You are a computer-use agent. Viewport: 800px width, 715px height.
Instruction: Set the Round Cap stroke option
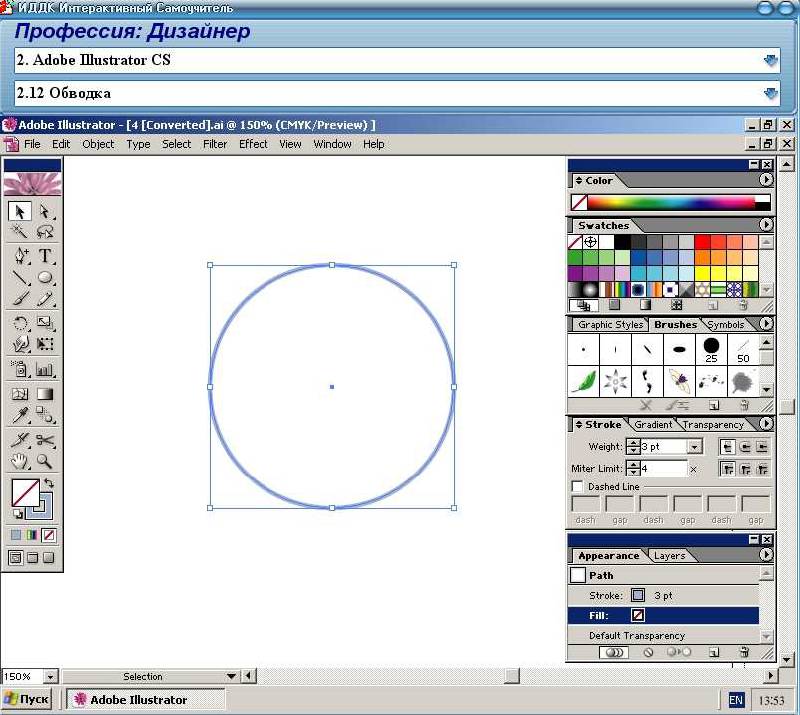[745, 447]
